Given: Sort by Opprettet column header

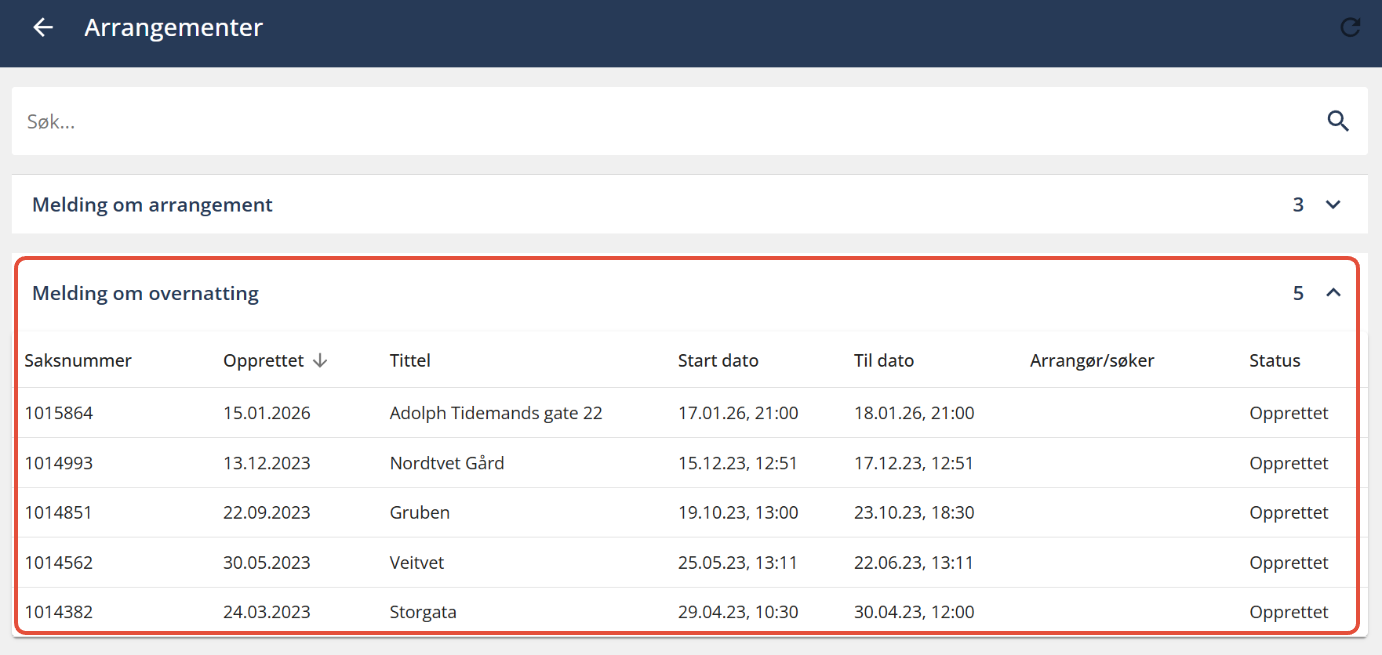Looking at the screenshot, I should 263,361.
